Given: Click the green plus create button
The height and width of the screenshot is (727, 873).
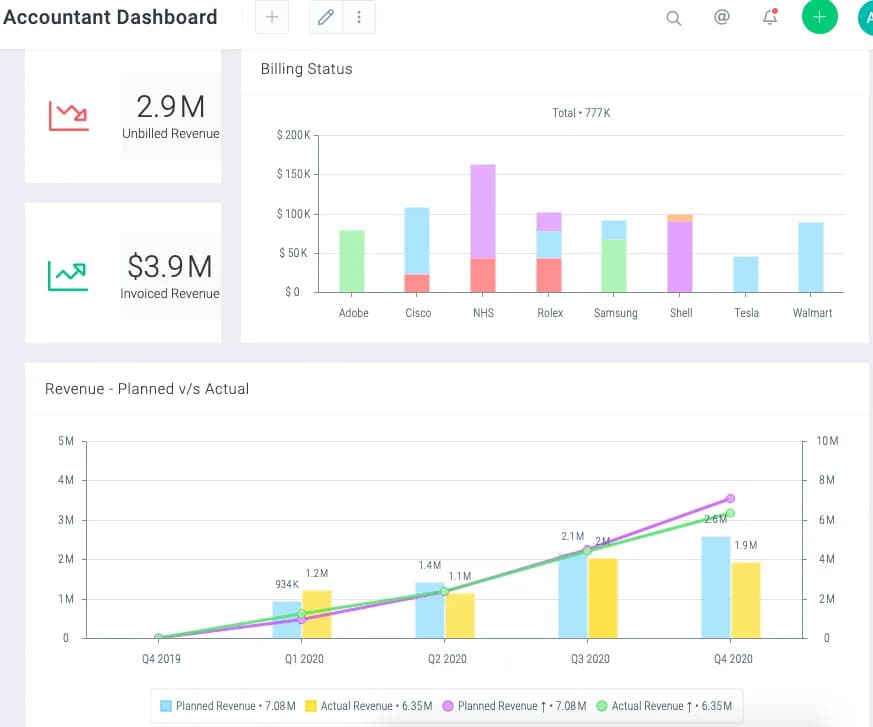Looking at the screenshot, I should (x=819, y=17).
